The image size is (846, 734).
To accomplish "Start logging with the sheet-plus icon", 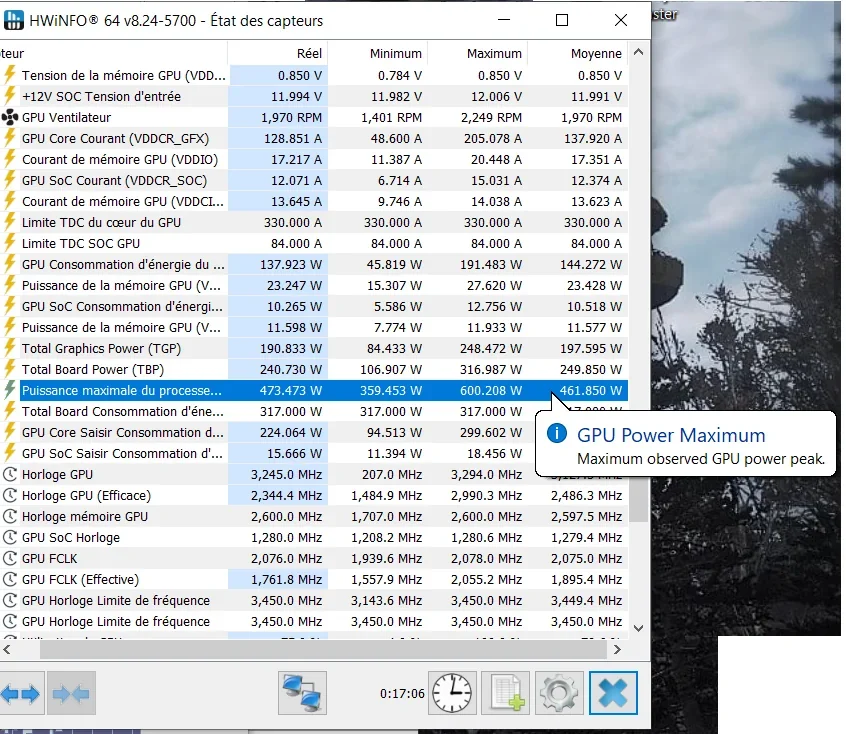I will 506,693.
